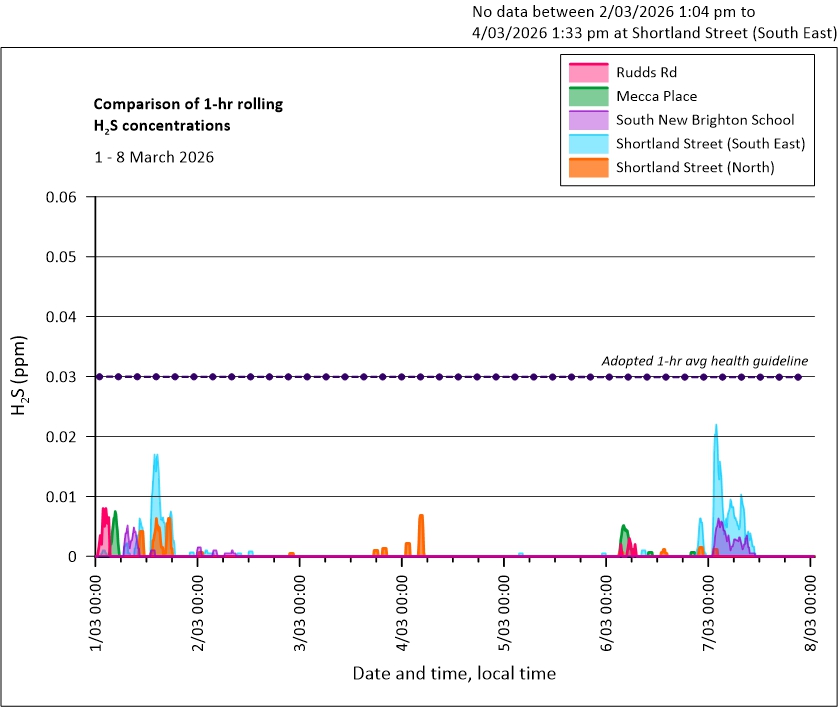The width and height of the screenshot is (839, 707).
Task: Click the tallest blue peak after 7/03
Action: 716,430
